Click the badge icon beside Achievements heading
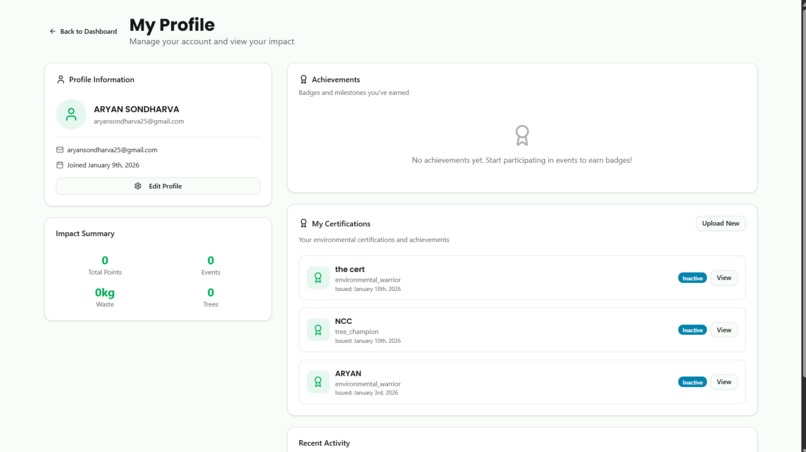This screenshot has height=452, width=806. (303, 79)
